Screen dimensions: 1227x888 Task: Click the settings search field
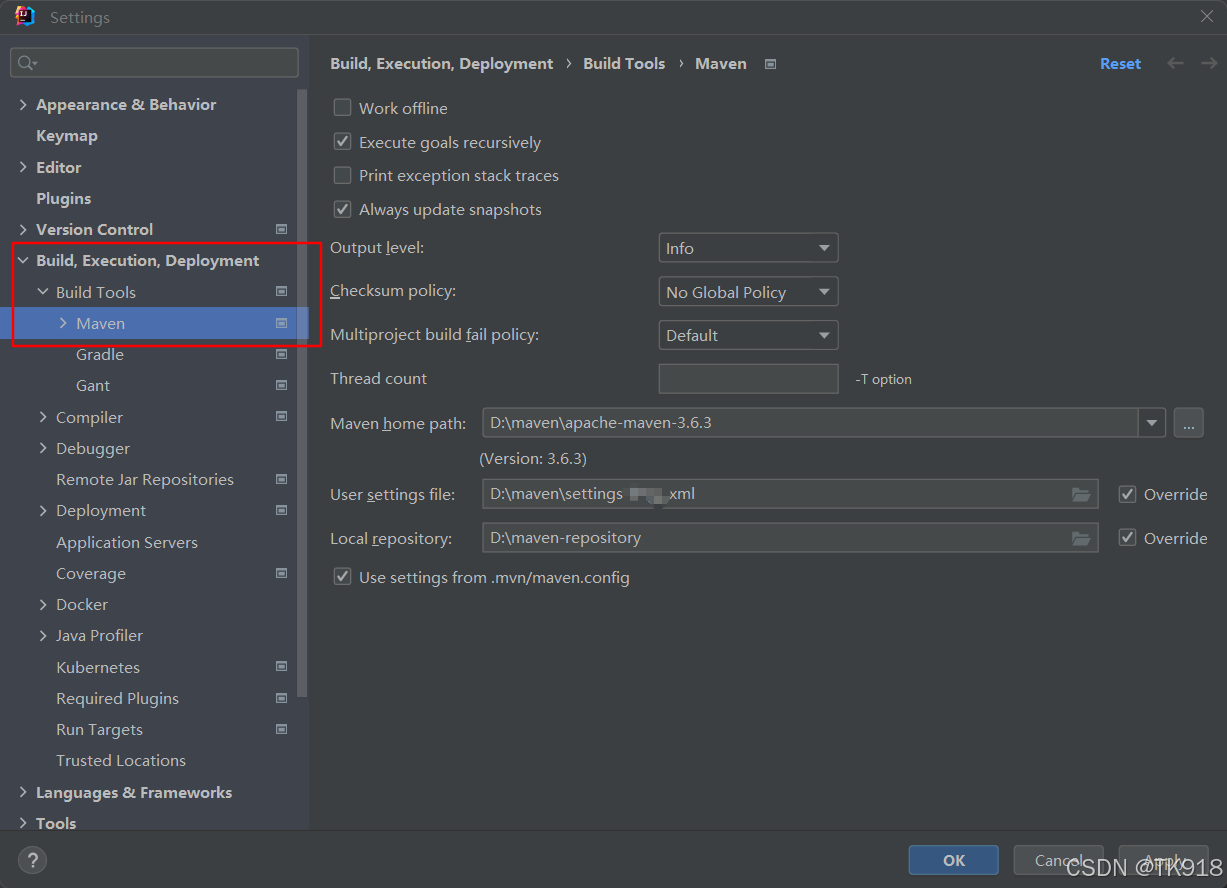tap(154, 63)
